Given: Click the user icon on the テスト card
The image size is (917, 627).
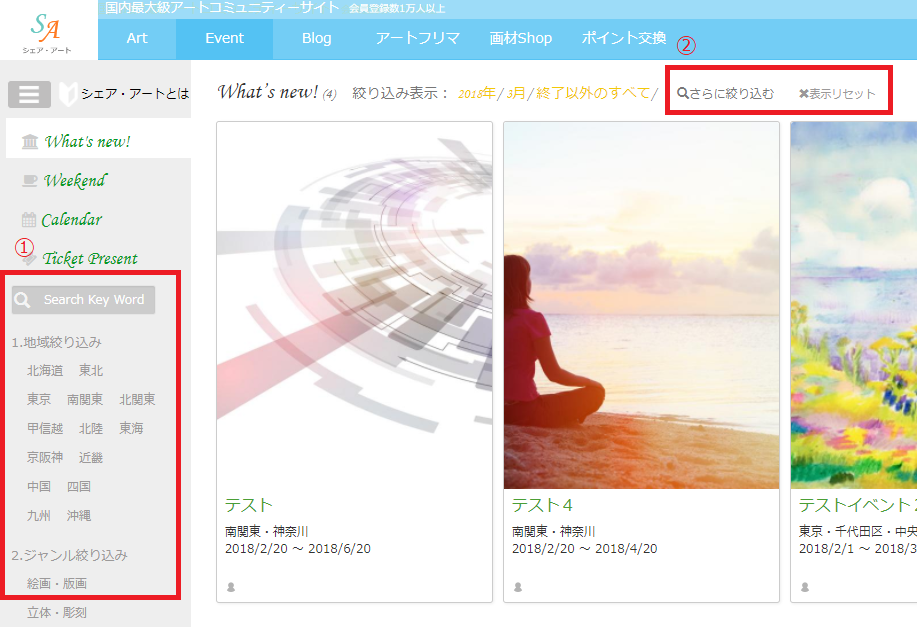Looking at the screenshot, I should pyautogui.click(x=231, y=587).
